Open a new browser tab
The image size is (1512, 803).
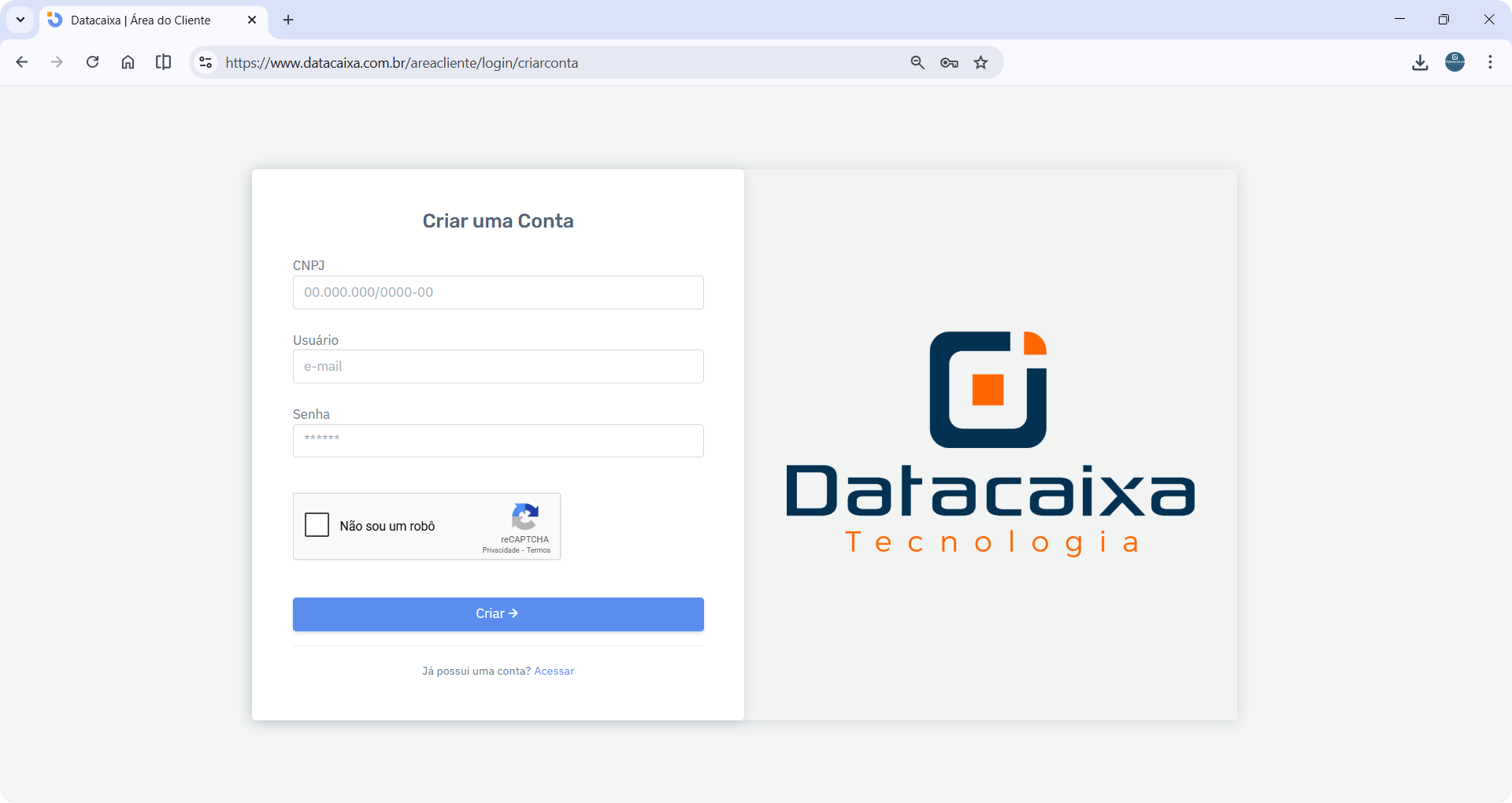(x=287, y=20)
